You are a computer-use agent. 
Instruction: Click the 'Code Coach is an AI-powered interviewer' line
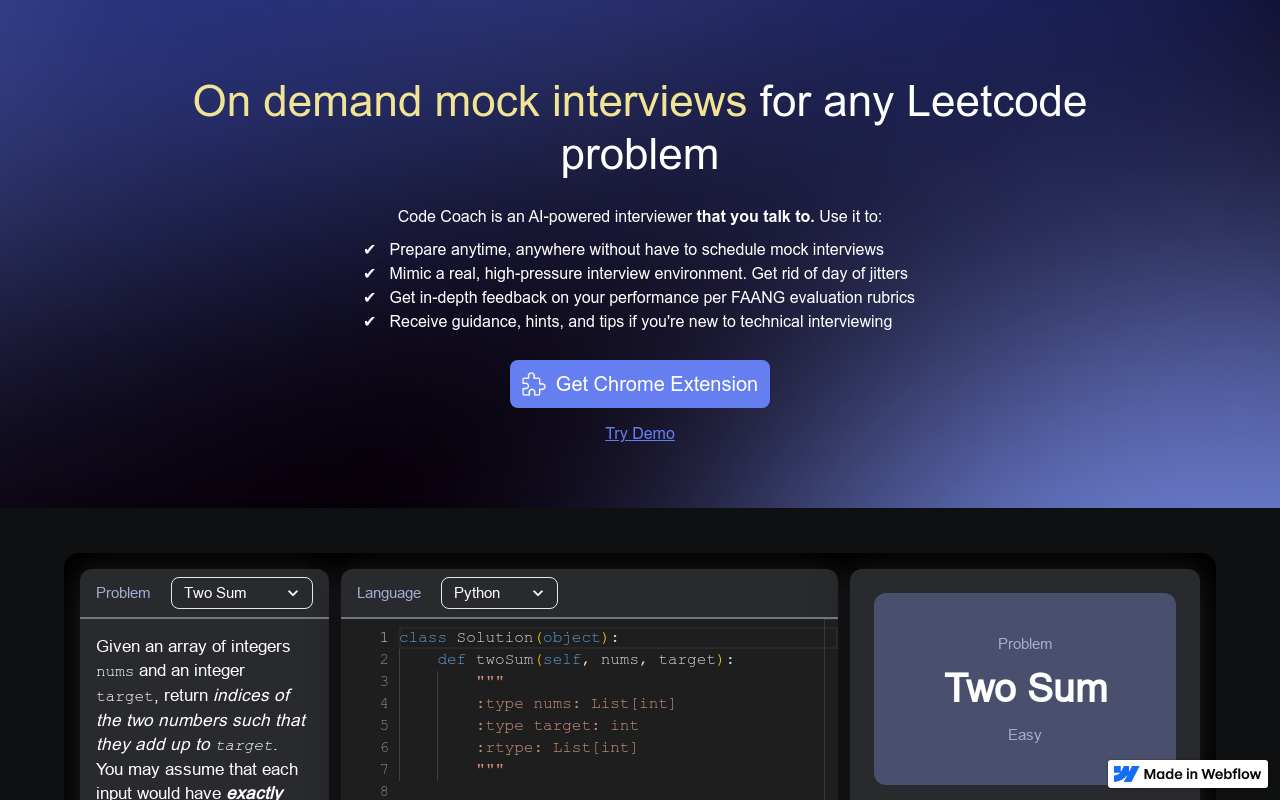tap(640, 216)
